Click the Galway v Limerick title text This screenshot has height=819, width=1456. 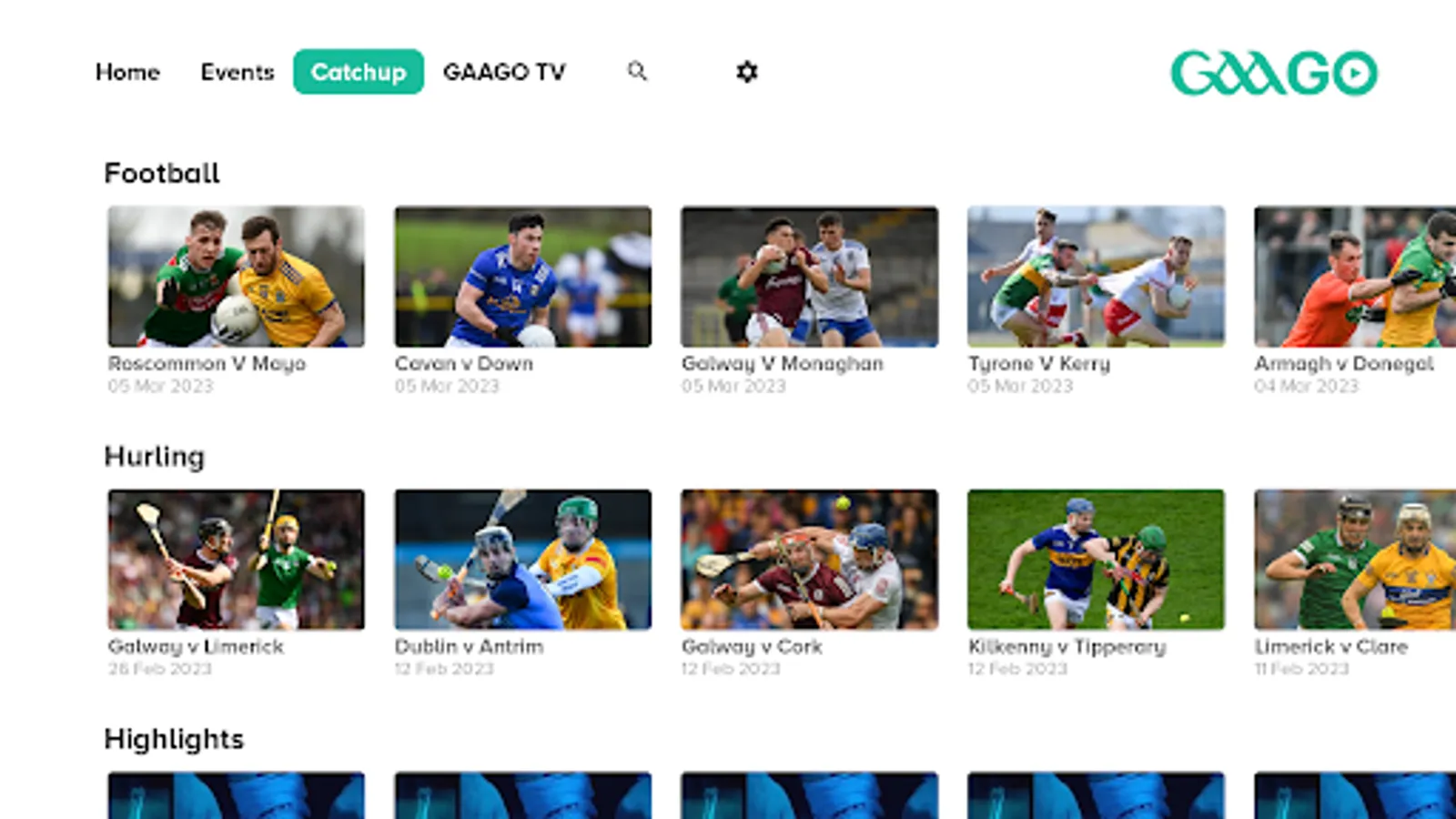[x=196, y=647]
